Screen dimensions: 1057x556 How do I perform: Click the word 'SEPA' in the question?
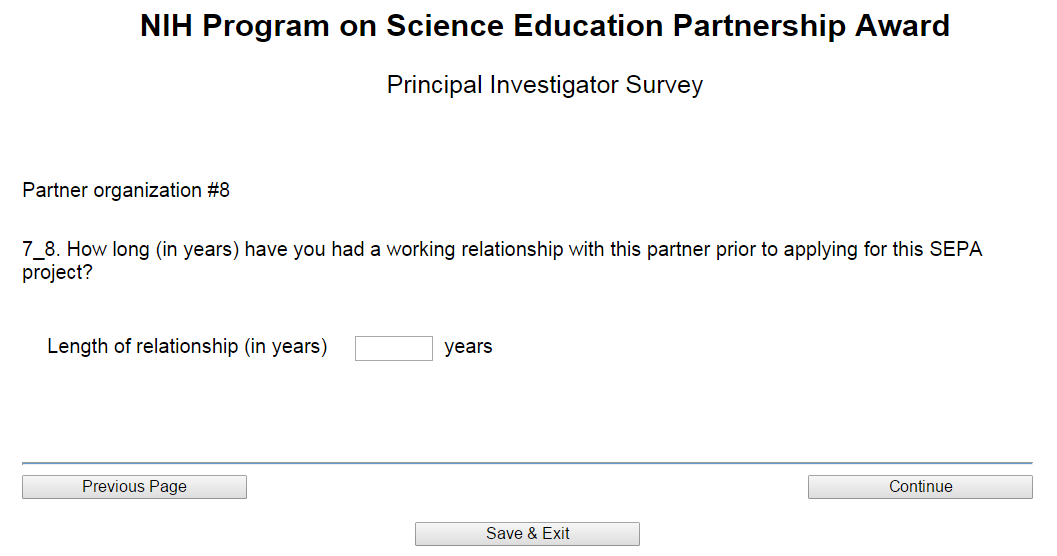coord(956,250)
